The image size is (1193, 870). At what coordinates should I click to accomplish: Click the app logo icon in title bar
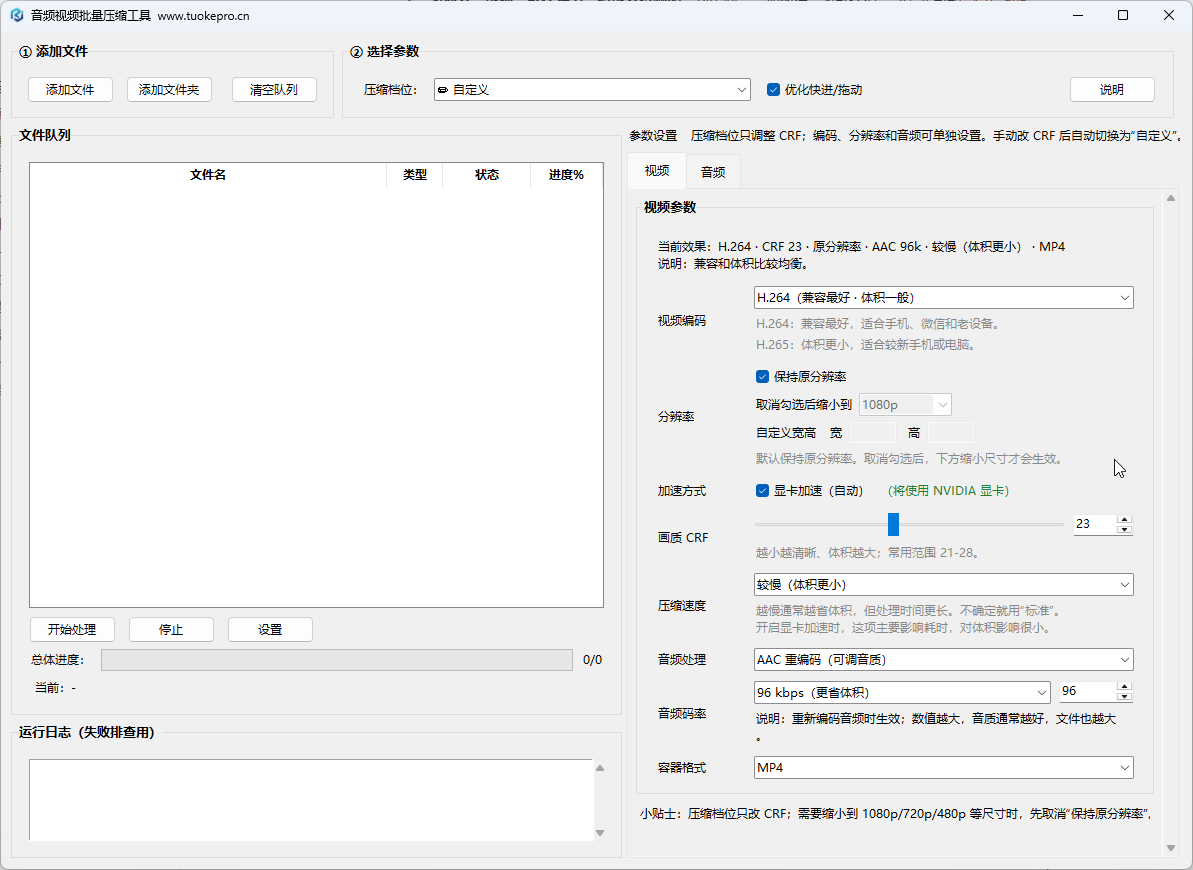(17, 15)
